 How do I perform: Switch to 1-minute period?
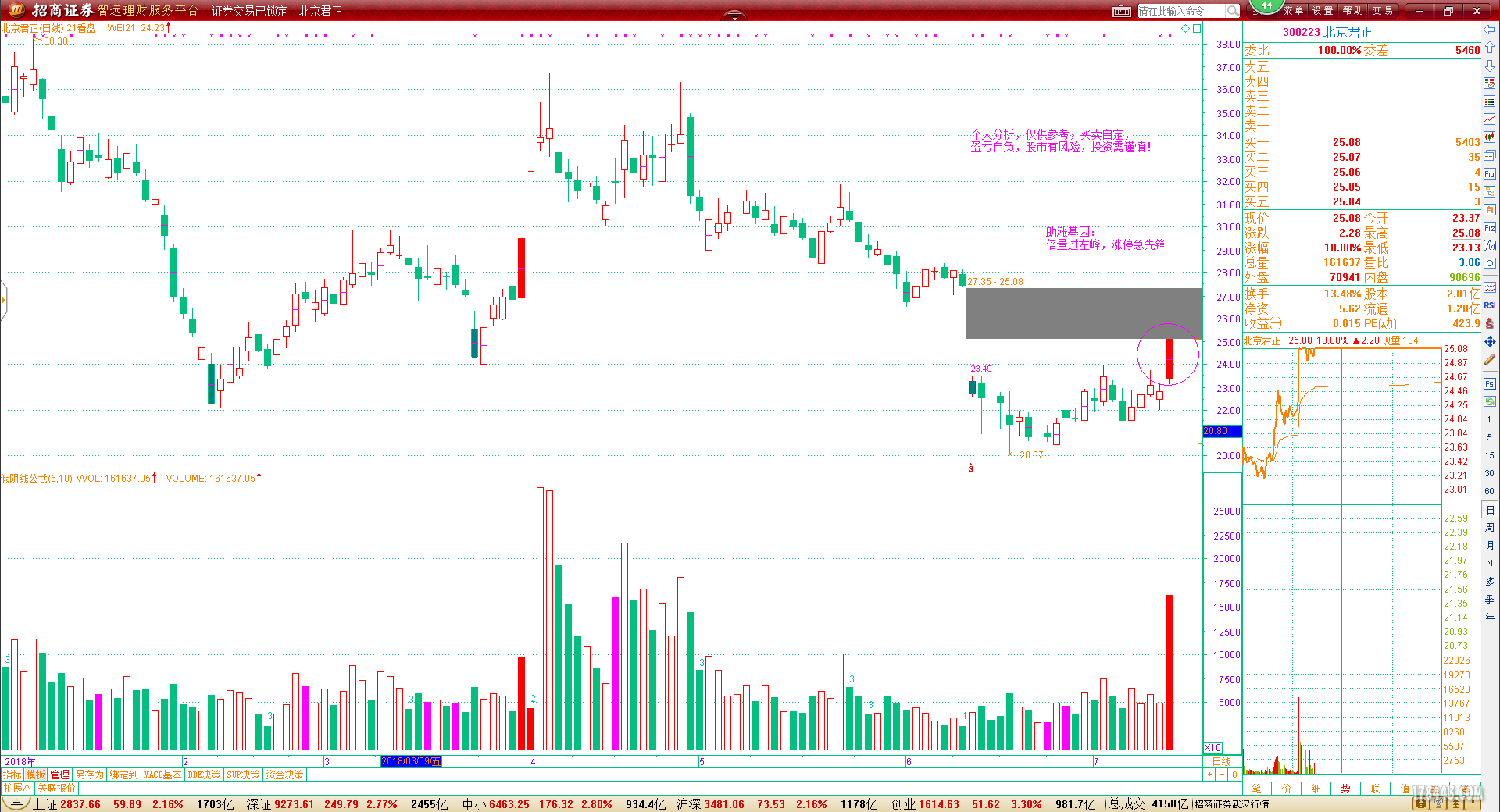point(1490,420)
